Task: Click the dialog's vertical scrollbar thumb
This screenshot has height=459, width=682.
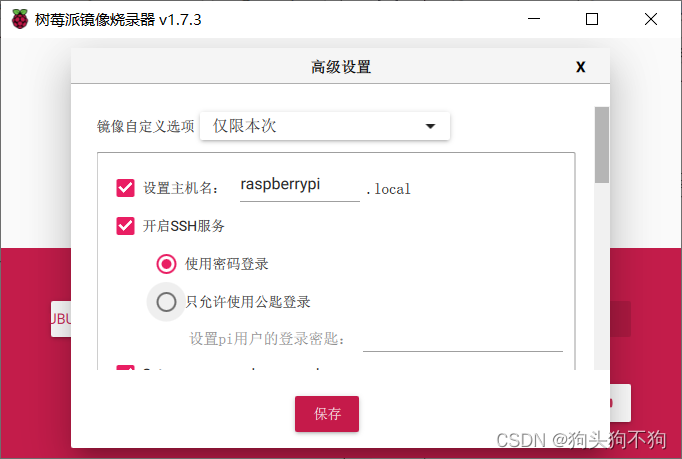Action: 602,145
